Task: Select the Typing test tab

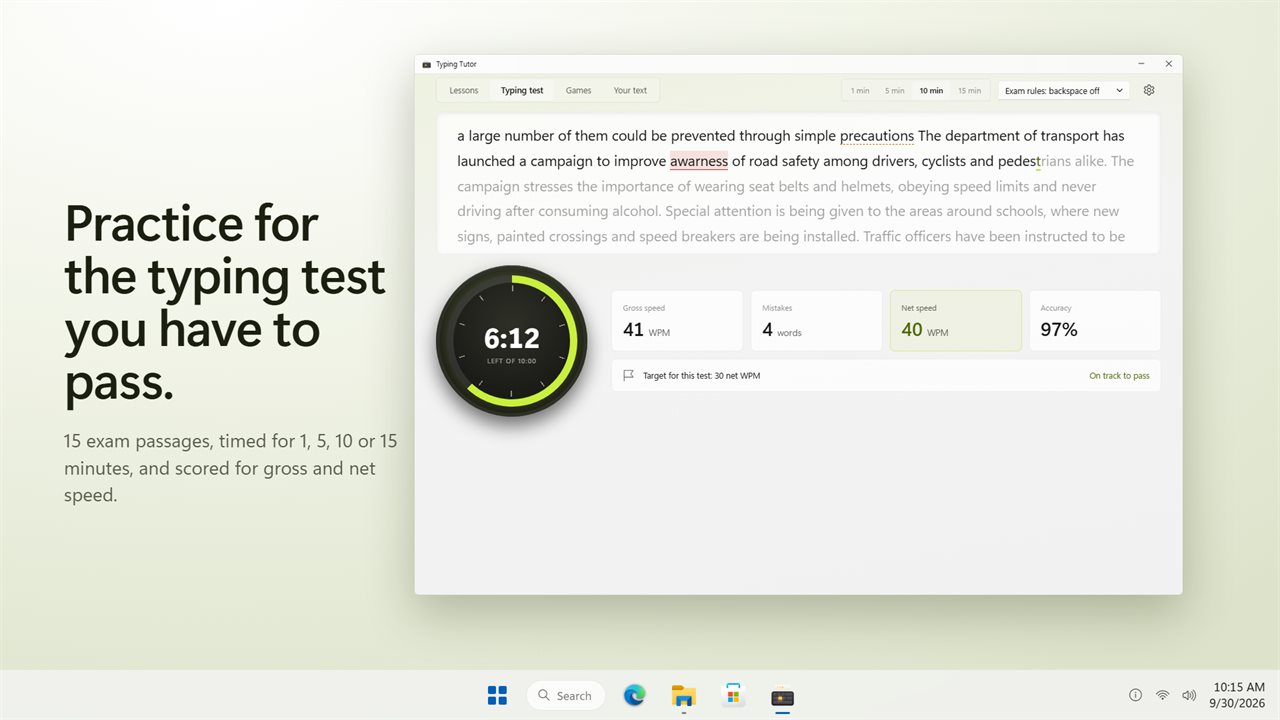Action: 522,91
